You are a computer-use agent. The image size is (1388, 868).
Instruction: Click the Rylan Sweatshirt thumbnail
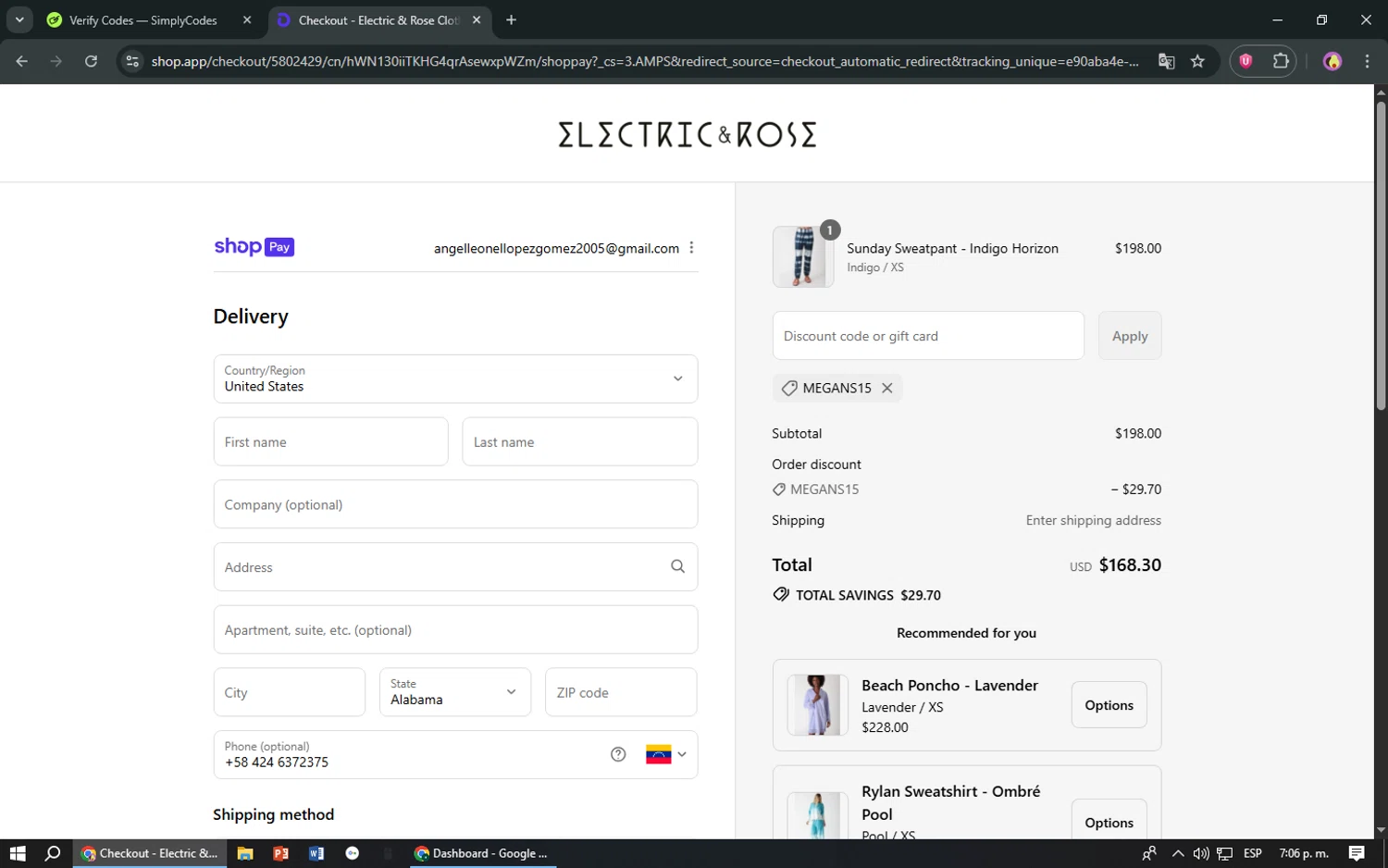click(x=818, y=815)
